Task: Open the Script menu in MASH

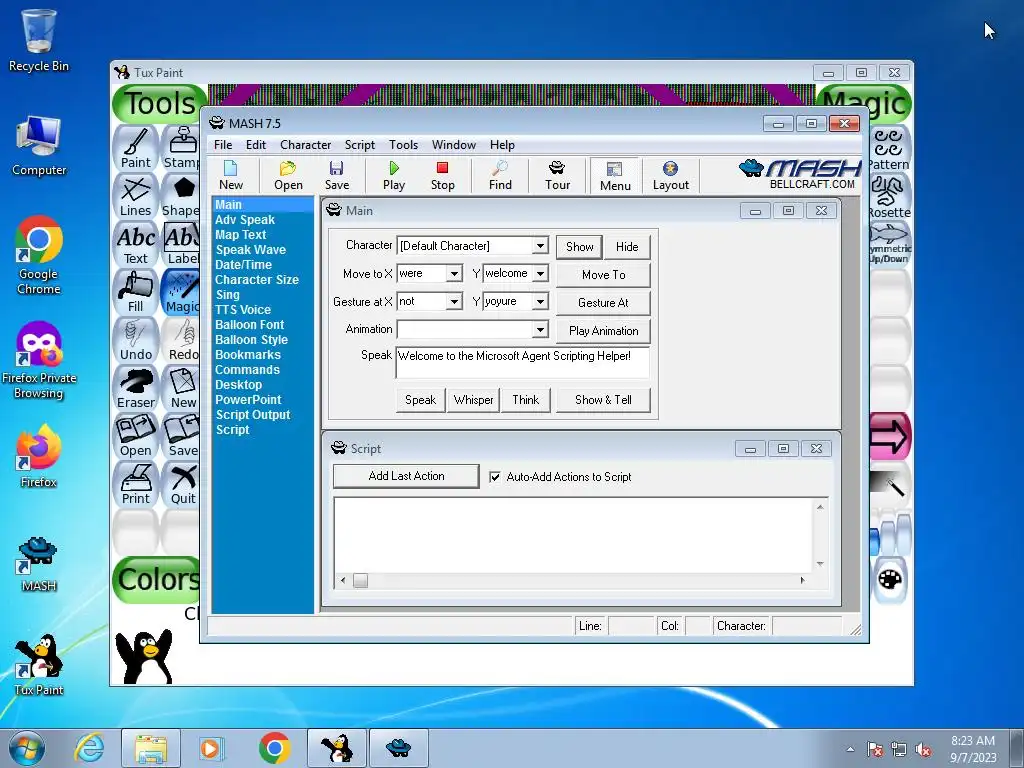Action: click(x=360, y=145)
